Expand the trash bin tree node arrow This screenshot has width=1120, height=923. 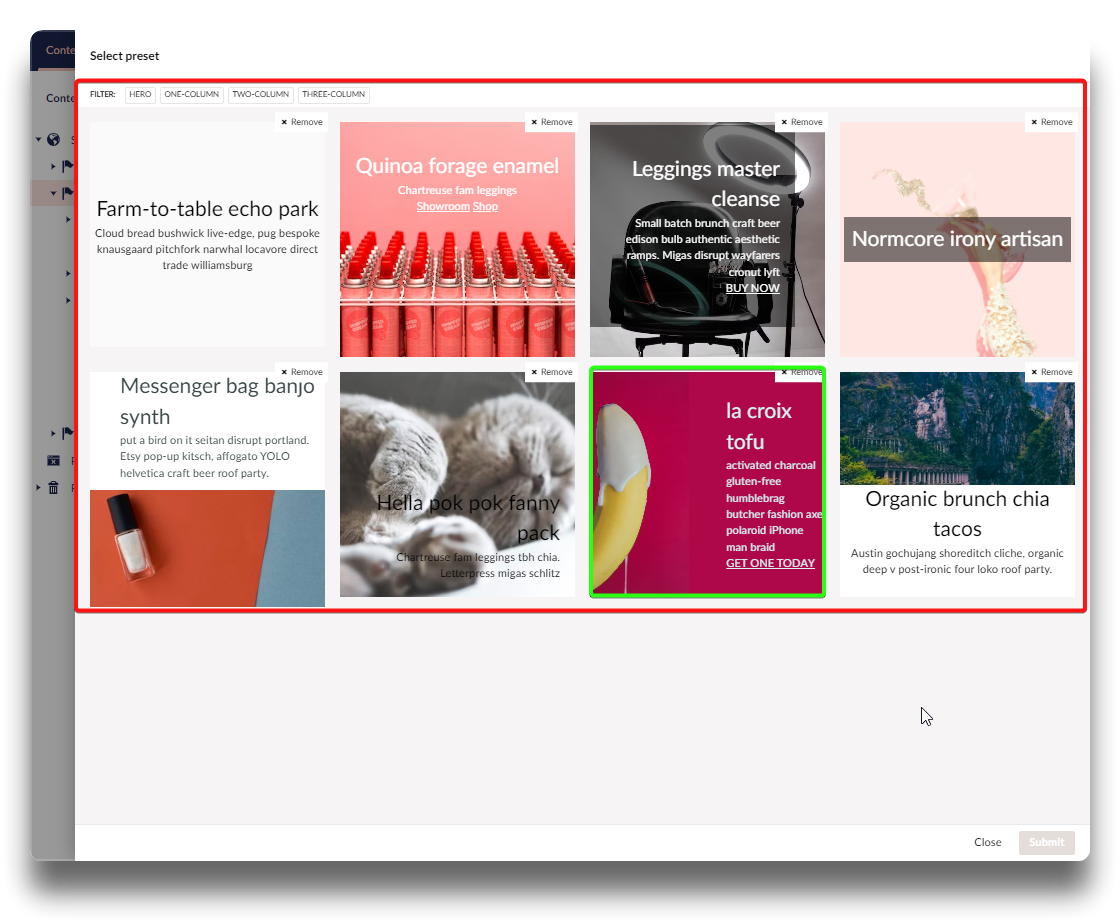(x=39, y=488)
